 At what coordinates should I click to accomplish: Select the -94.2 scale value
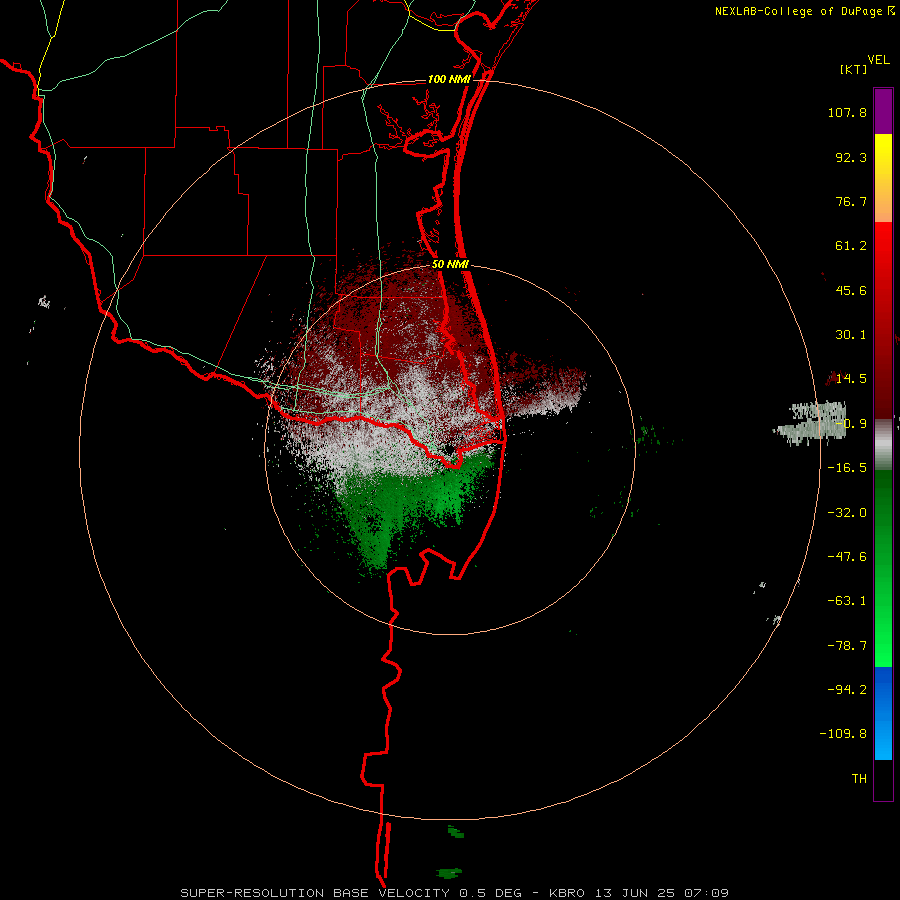pyautogui.click(x=847, y=689)
